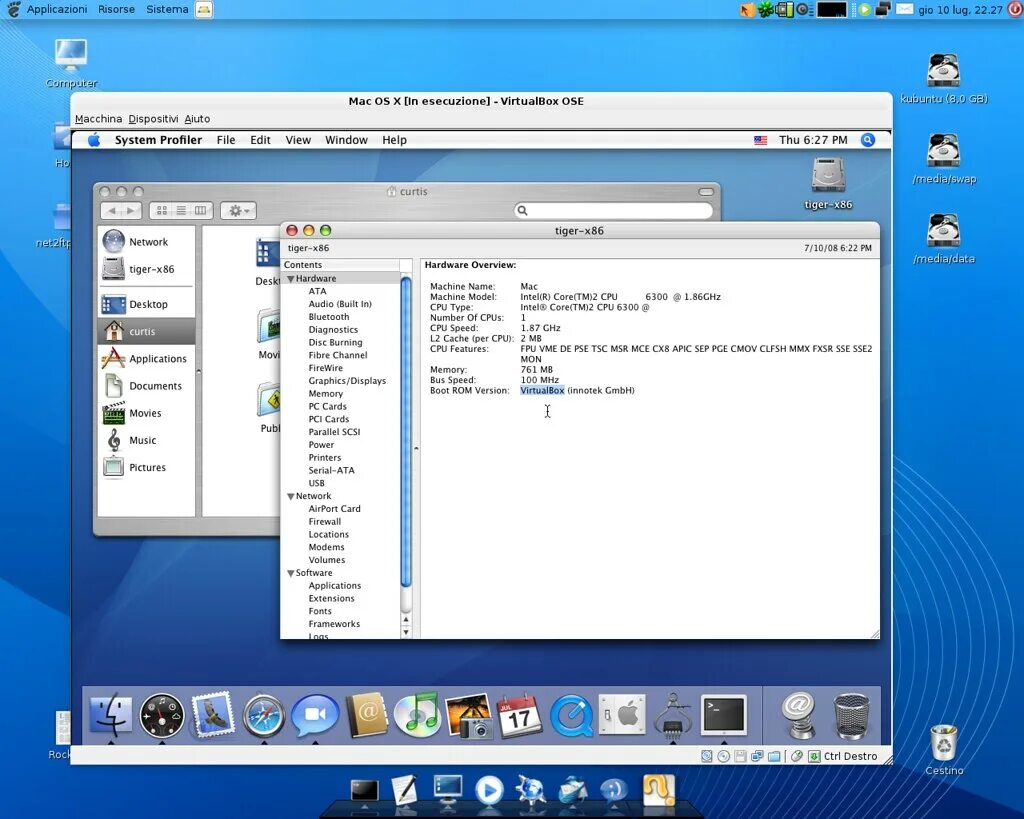Collapse the Network category in Contents
Image resolution: width=1024 pixels, height=819 pixels.
(x=291, y=496)
